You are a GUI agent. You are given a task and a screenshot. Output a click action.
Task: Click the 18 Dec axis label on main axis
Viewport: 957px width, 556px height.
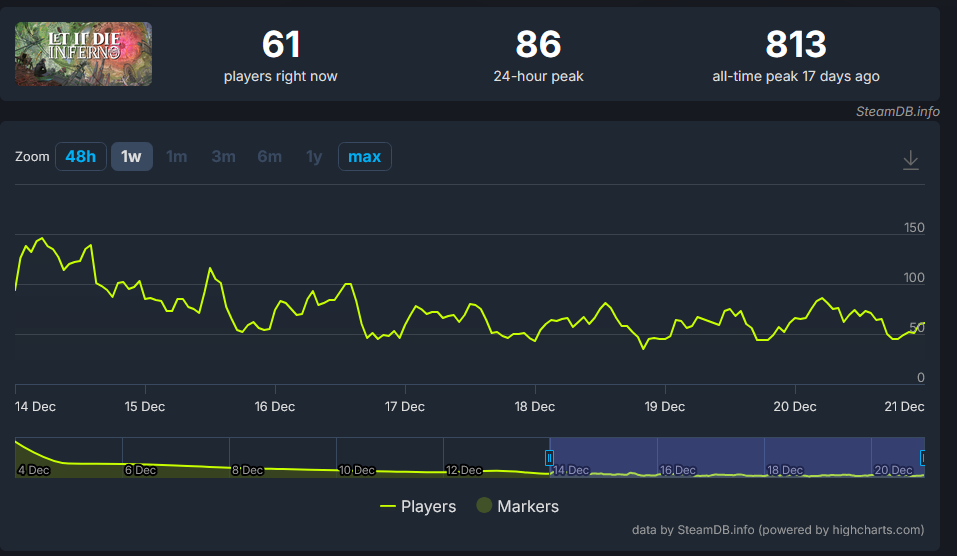point(535,406)
